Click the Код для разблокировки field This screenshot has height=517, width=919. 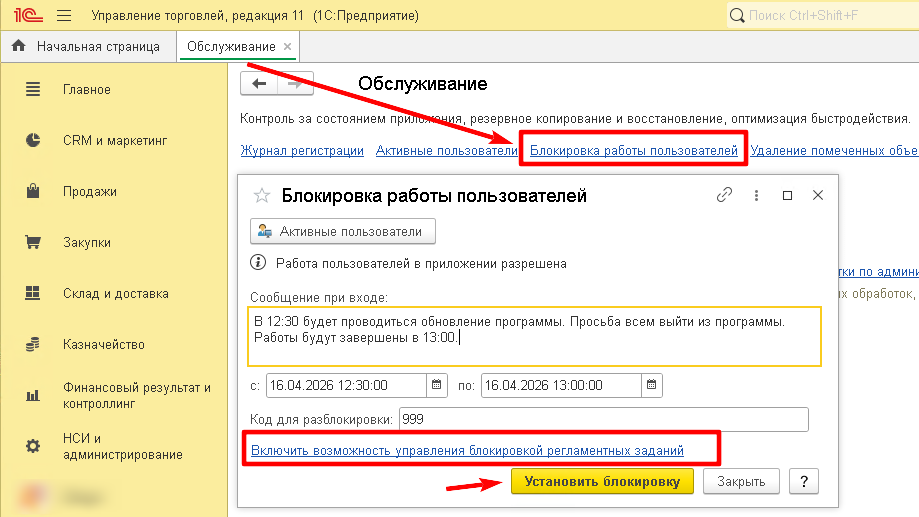pyautogui.click(x=604, y=420)
